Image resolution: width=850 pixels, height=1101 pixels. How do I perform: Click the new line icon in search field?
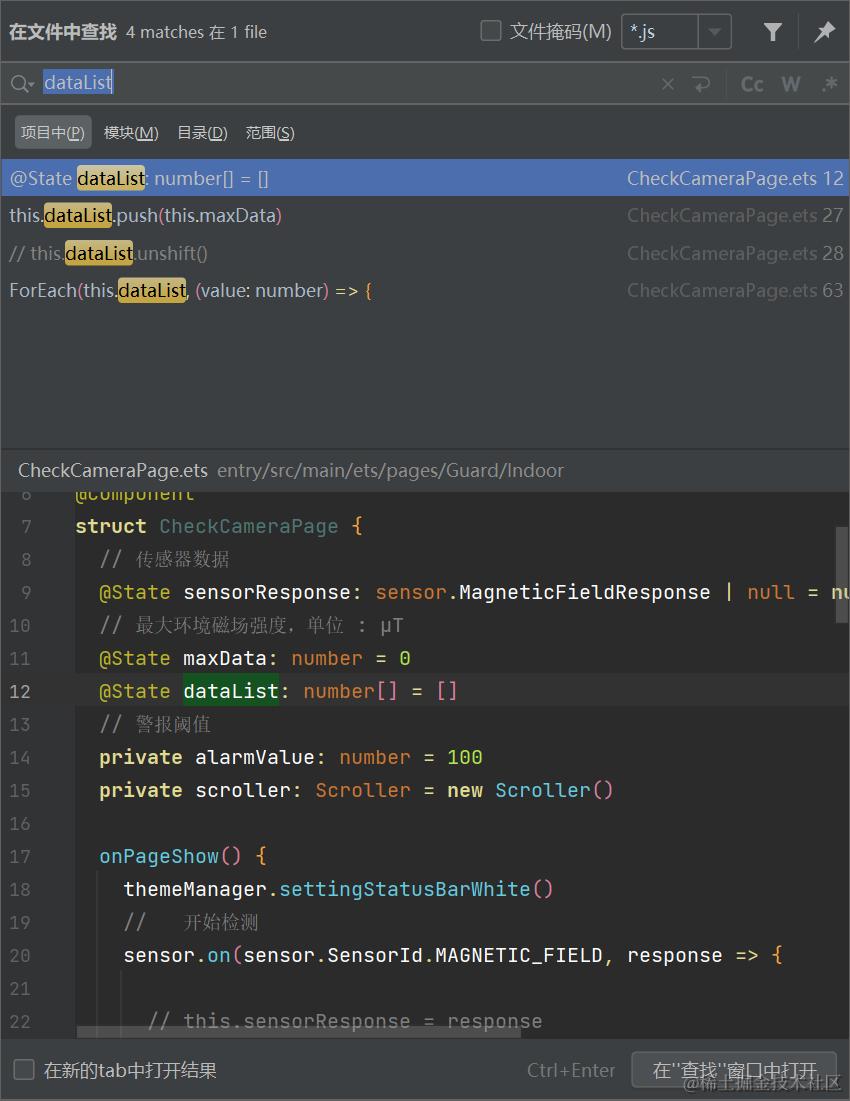click(x=701, y=84)
